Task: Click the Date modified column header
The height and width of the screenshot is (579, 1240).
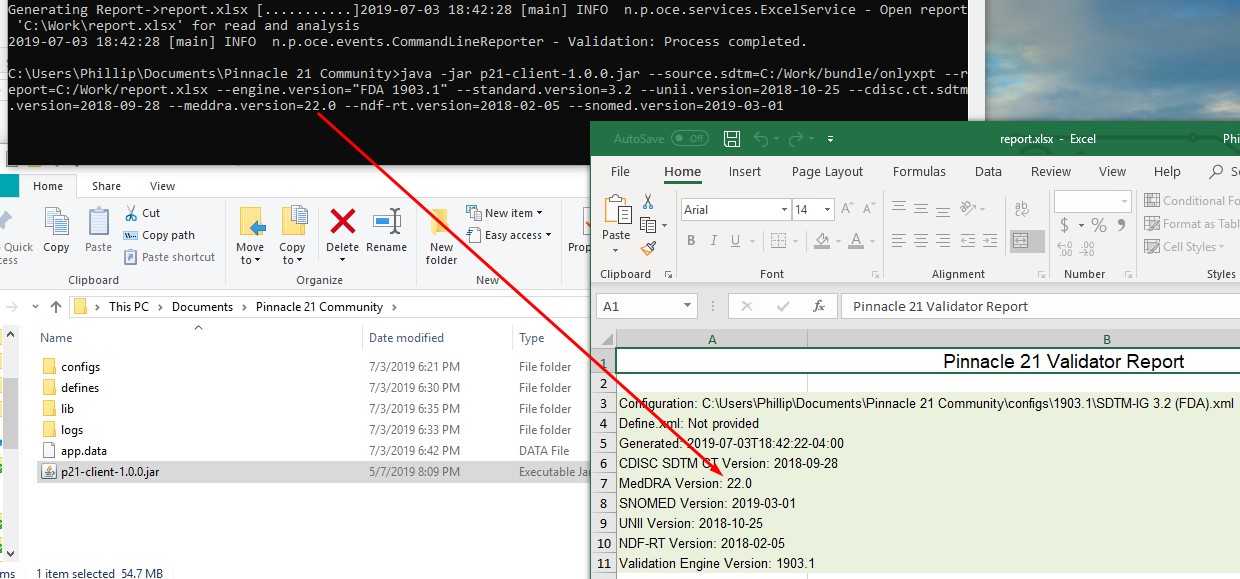Action: coord(406,338)
